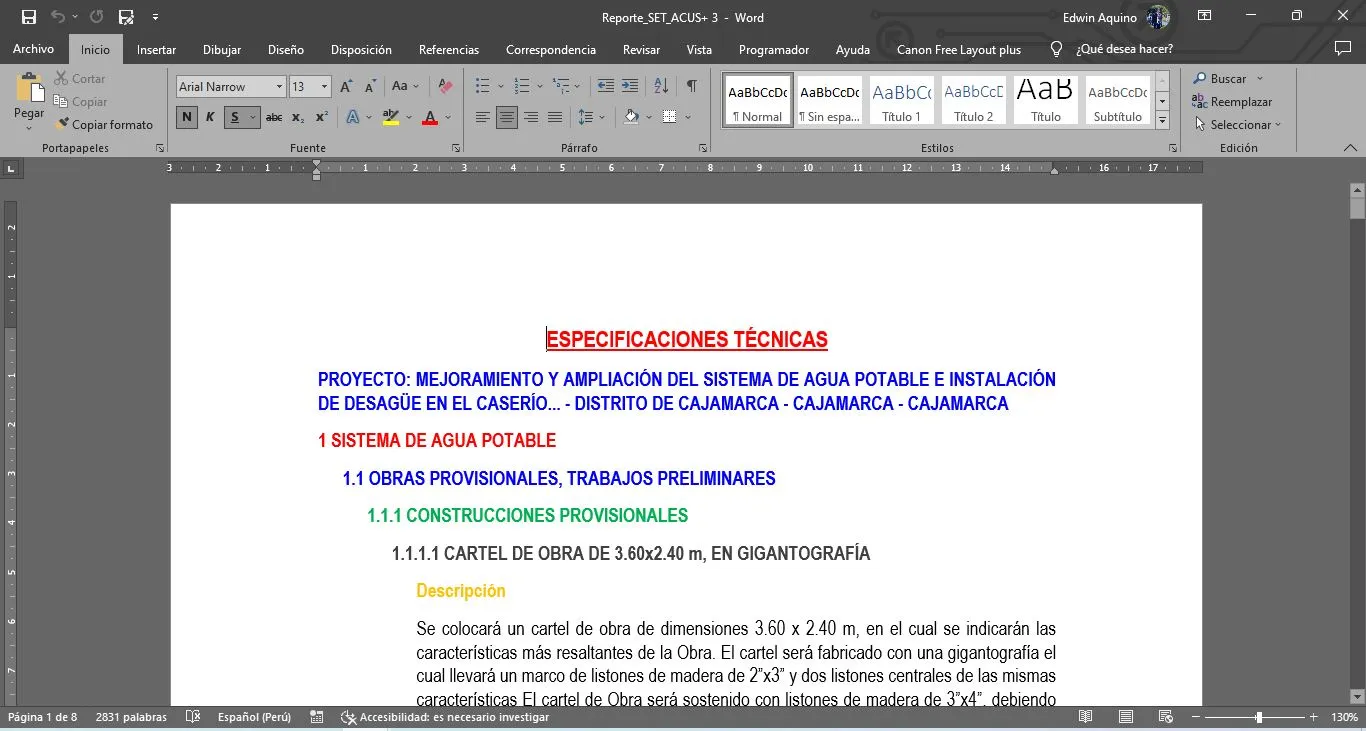Click the Save icon in the title bar
Screen dimensions: 1366x731
(x=29, y=17)
